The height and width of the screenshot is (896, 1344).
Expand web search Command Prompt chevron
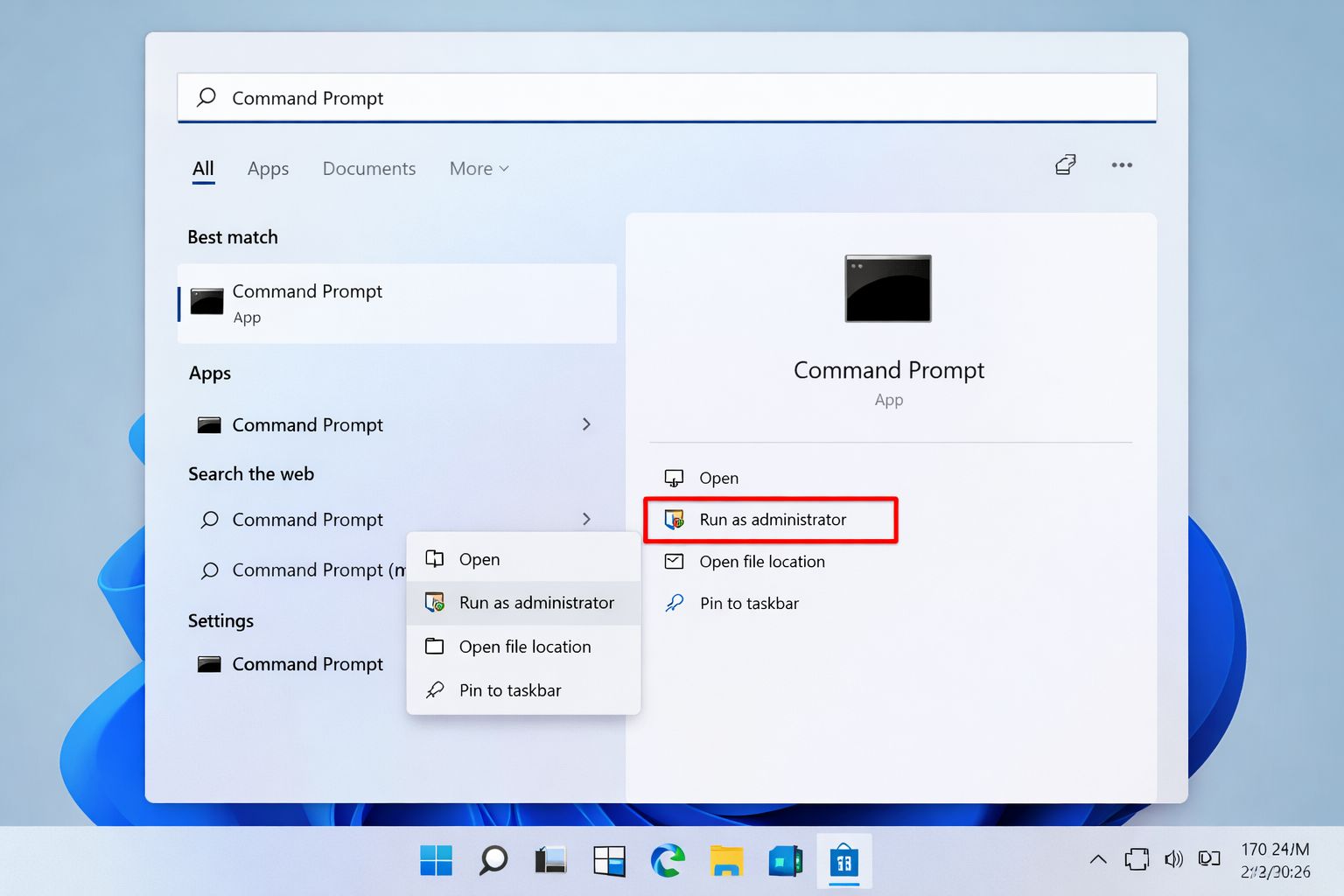pyautogui.click(x=586, y=519)
